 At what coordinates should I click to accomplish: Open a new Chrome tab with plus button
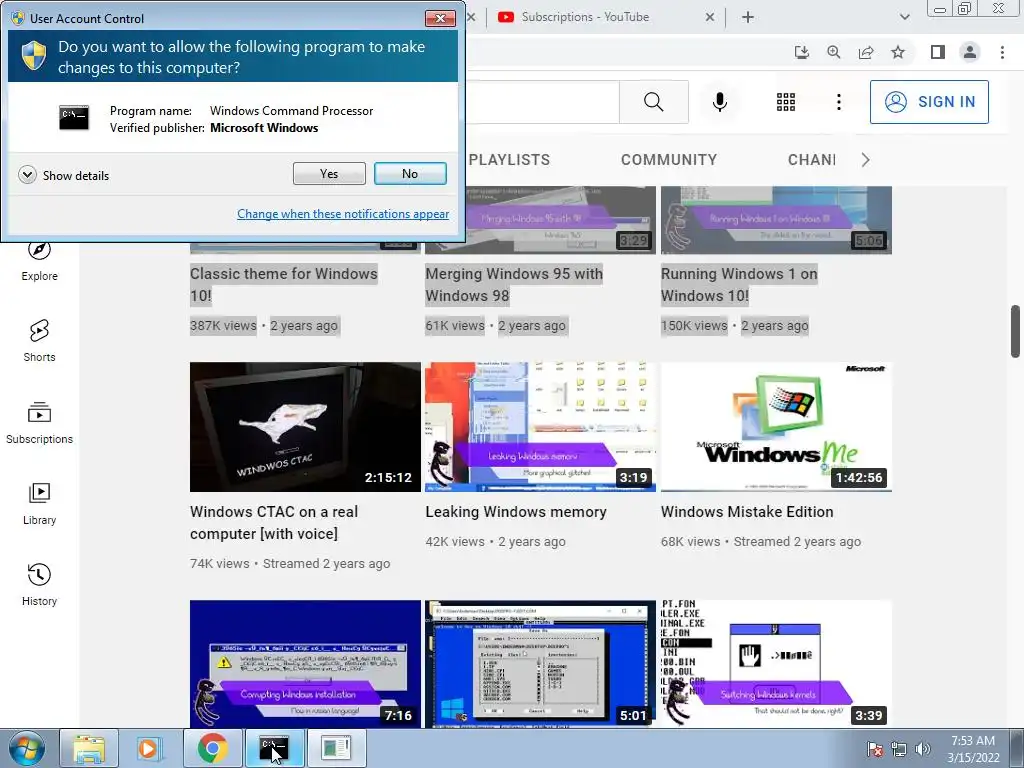748,17
